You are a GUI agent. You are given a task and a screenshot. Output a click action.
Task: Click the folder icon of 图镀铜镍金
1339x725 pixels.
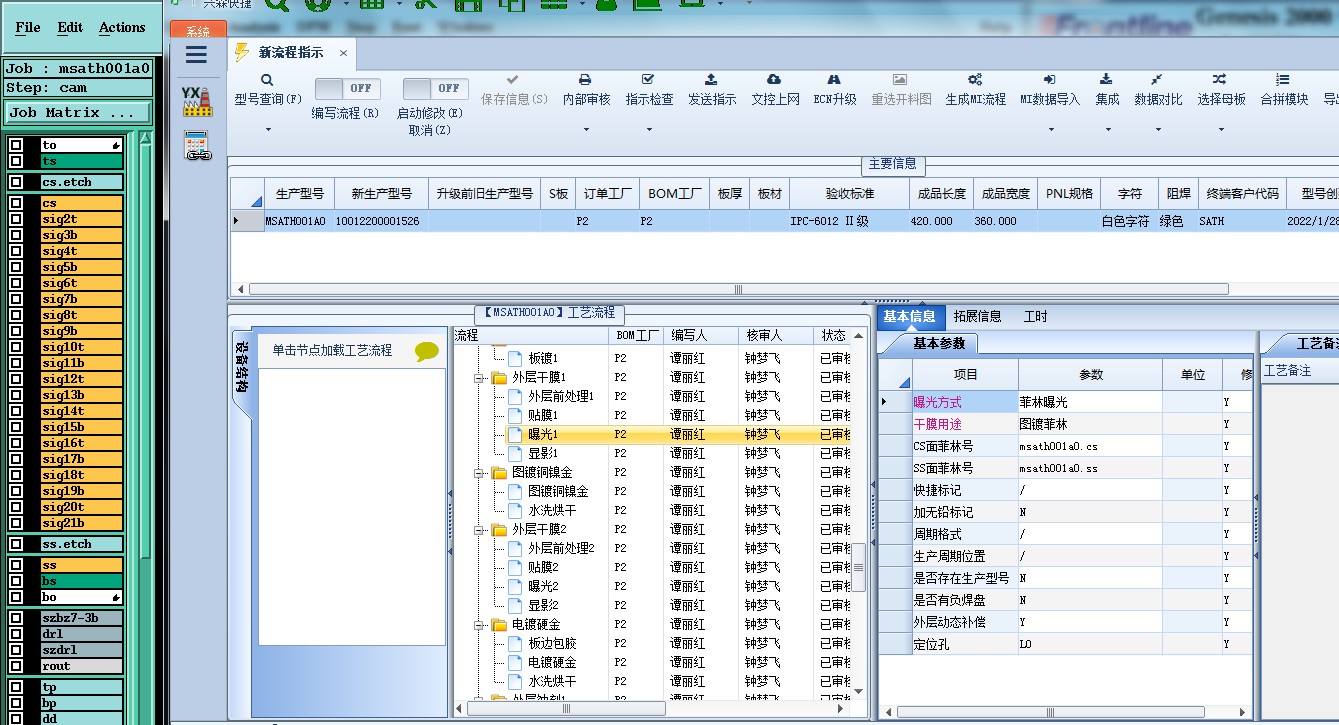[x=499, y=472]
